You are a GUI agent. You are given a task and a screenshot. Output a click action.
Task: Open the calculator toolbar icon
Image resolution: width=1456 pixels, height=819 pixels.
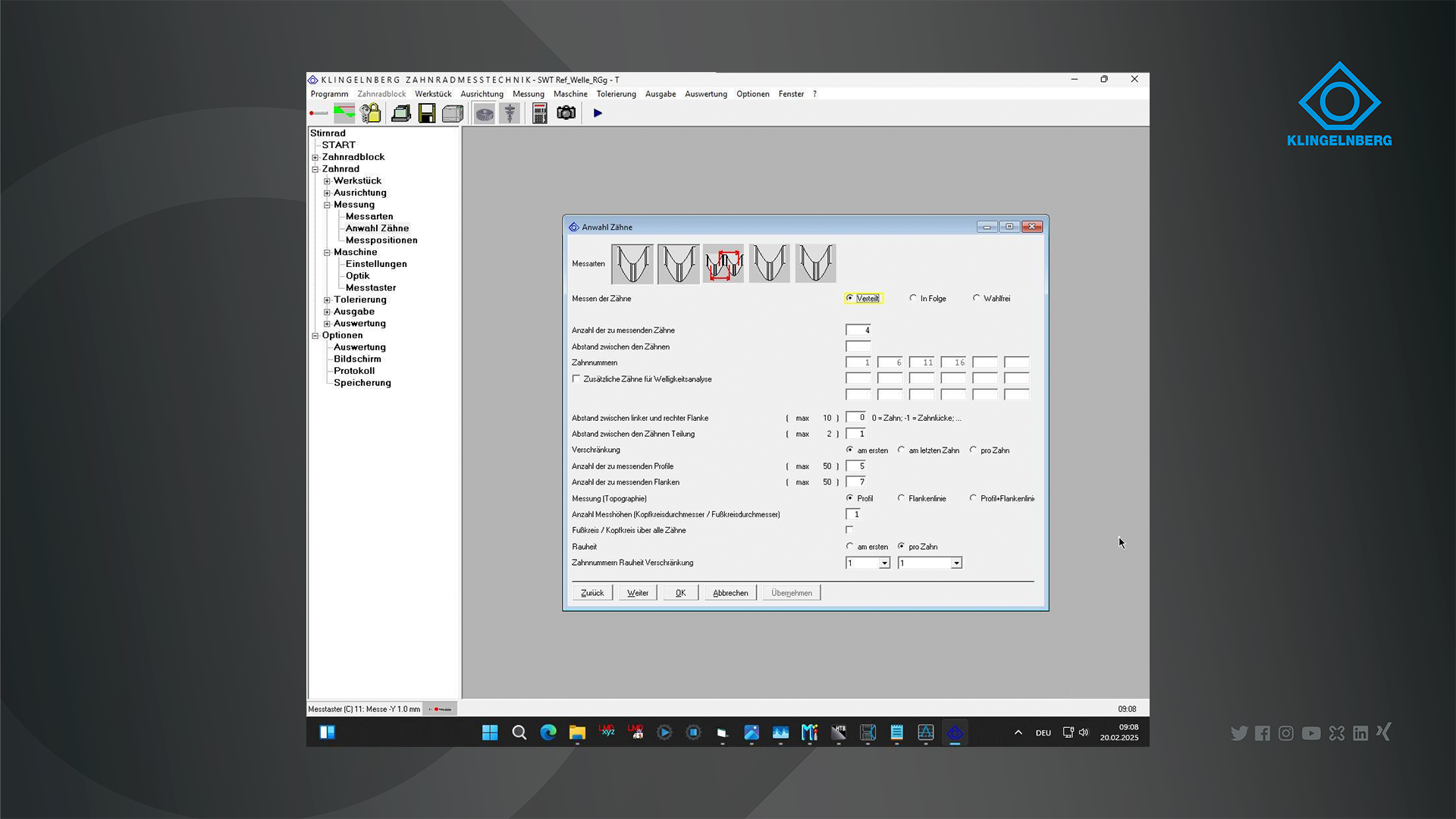[x=540, y=114]
